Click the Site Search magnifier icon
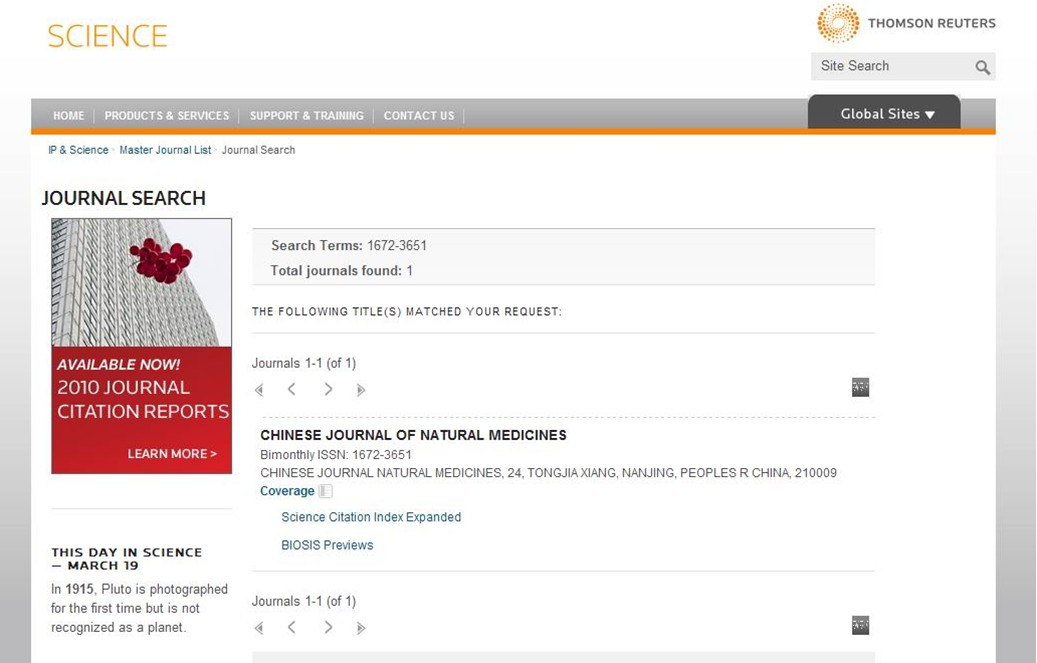The height and width of the screenshot is (663, 1037). coord(982,67)
